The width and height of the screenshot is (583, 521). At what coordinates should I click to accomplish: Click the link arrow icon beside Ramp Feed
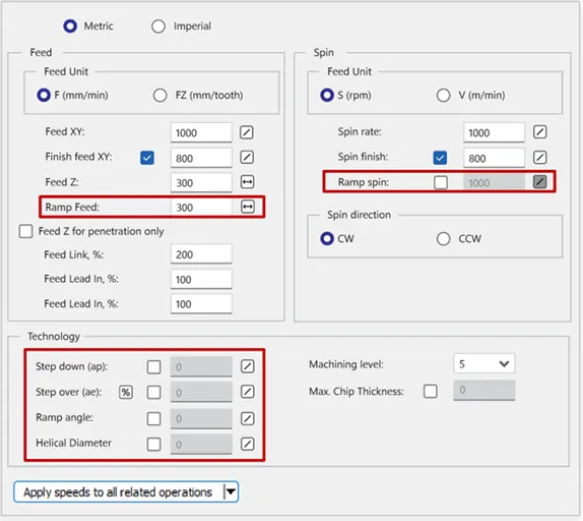click(x=248, y=207)
